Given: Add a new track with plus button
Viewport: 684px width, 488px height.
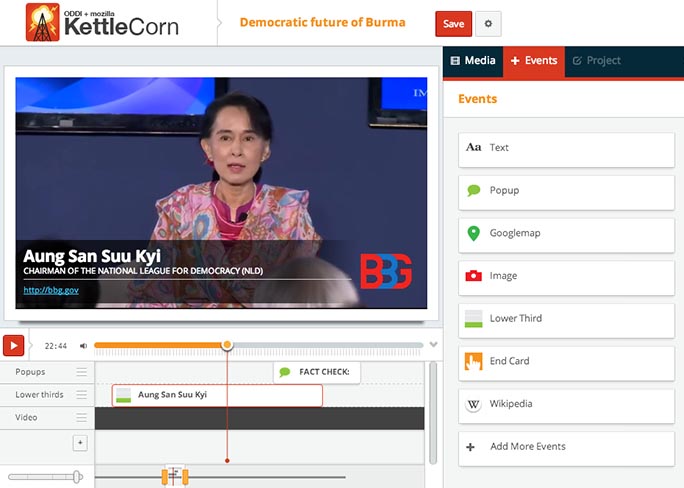Looking at the screenshot, I should pos(80,443).
